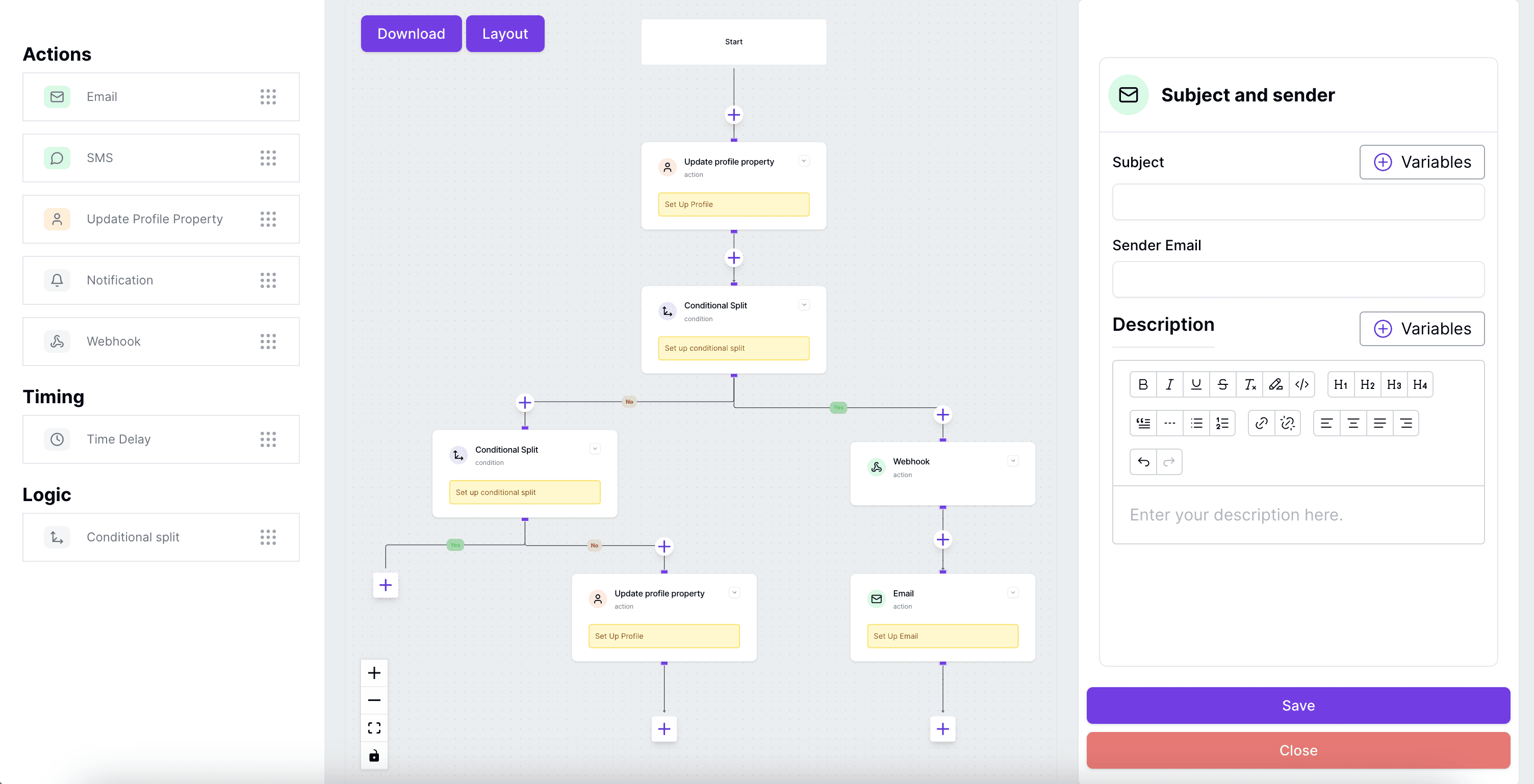Undo the last description edit
Viewport: 1534px width, 784px height.
pyautogui.click(x=1143, y=462)
